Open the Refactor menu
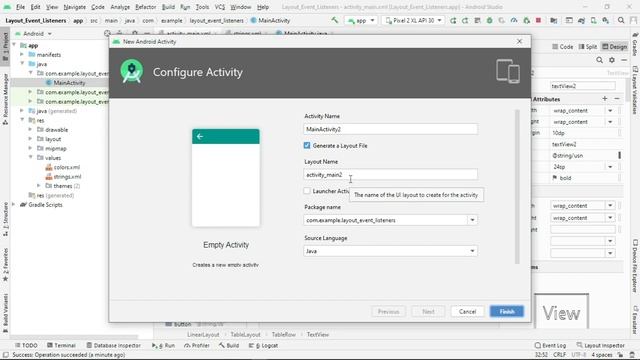Viewport: 640px width, 360px height. [145, 7]
